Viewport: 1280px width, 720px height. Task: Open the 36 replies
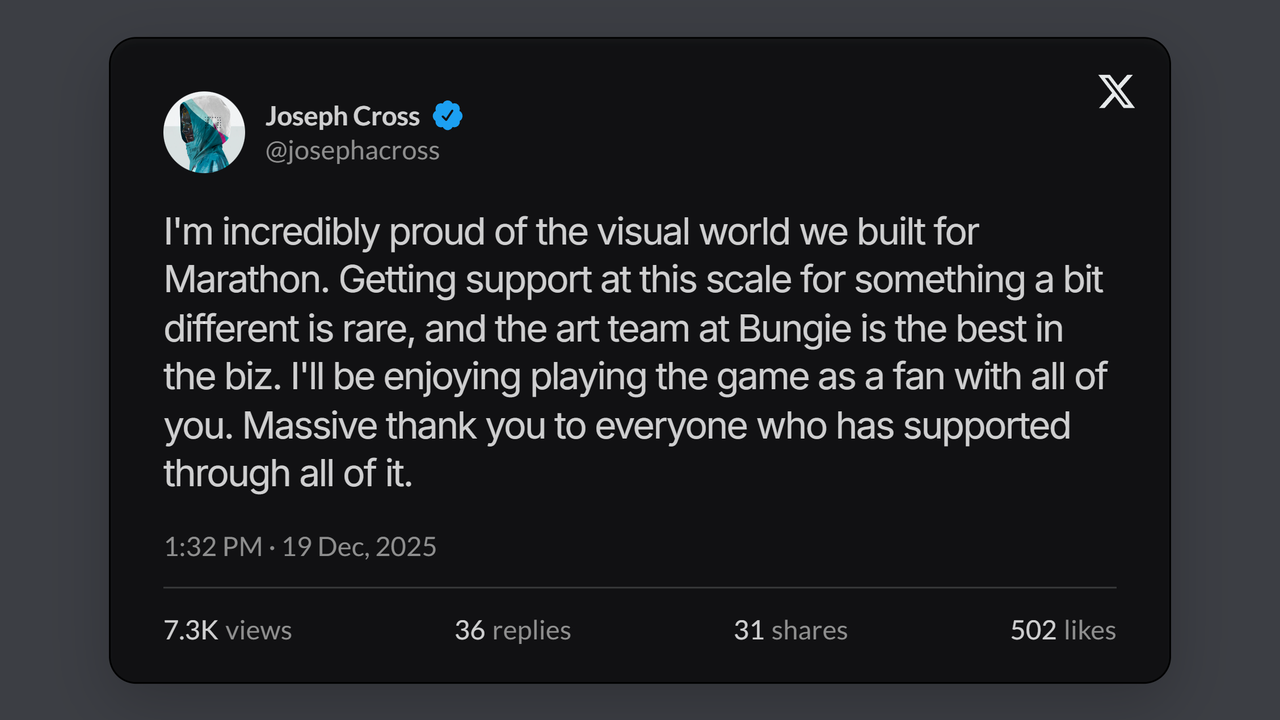[x=512, y=630]
